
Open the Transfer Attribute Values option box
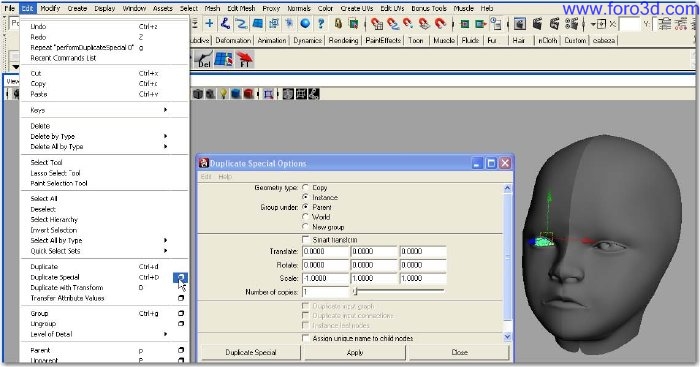(x=181, y=298)
